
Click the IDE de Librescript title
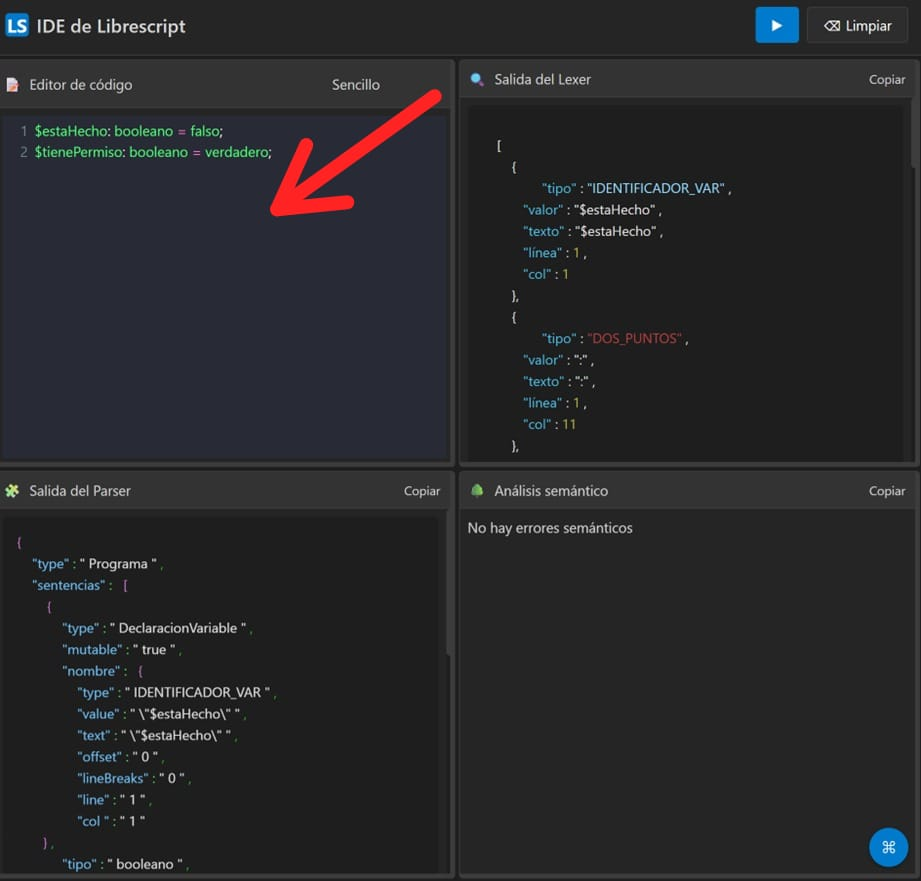click(x=111, y=26)
